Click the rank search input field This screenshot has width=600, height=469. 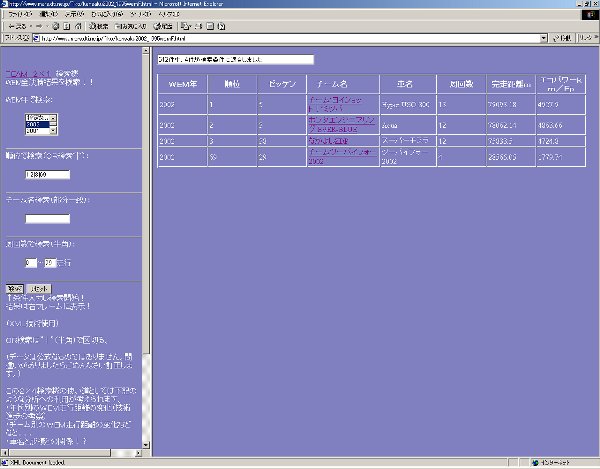47,174
